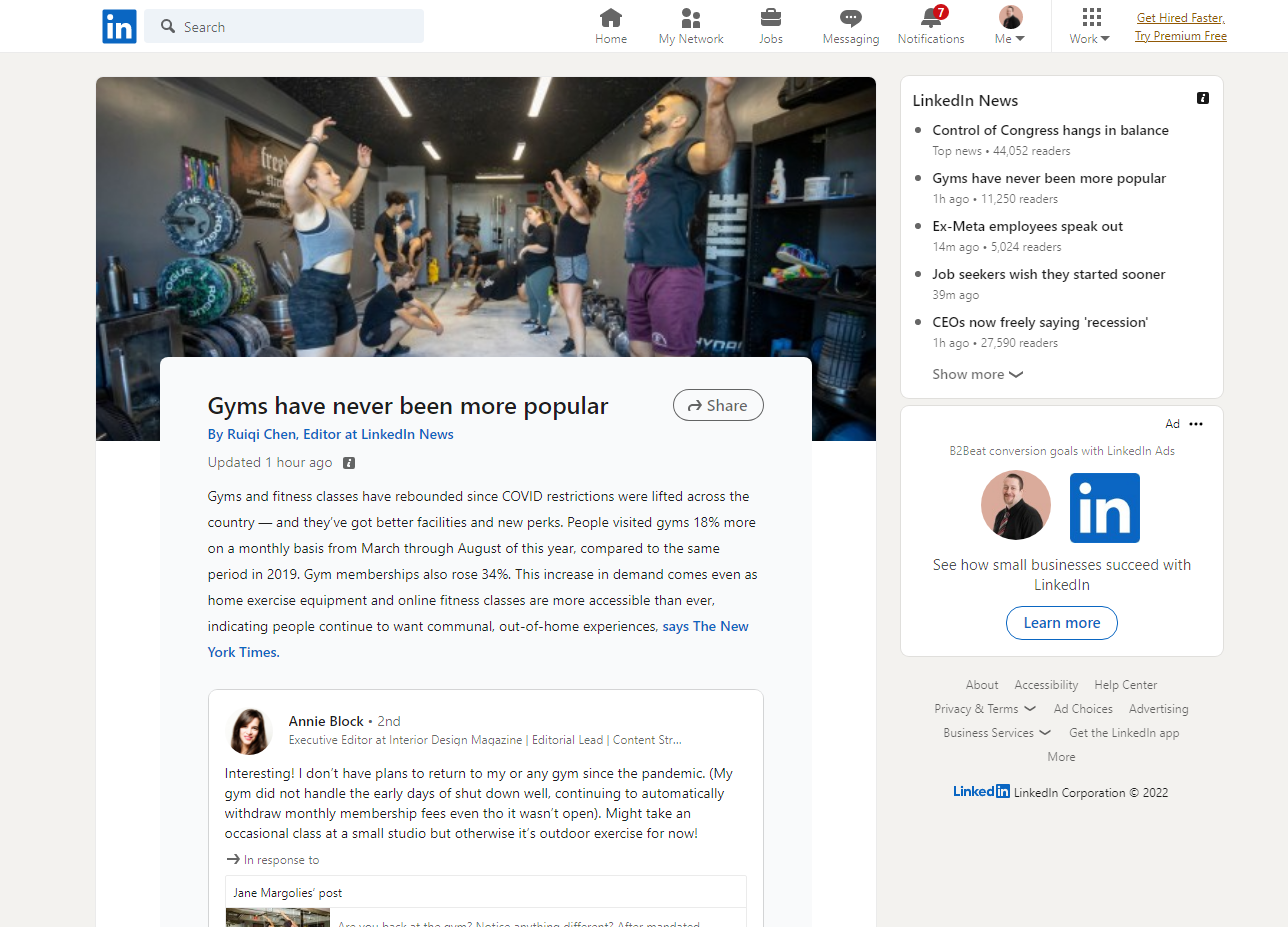Open the Privacy & Terms dropdown
Image resolution: width=1288 pixels, height=927 pixels.
984,708
